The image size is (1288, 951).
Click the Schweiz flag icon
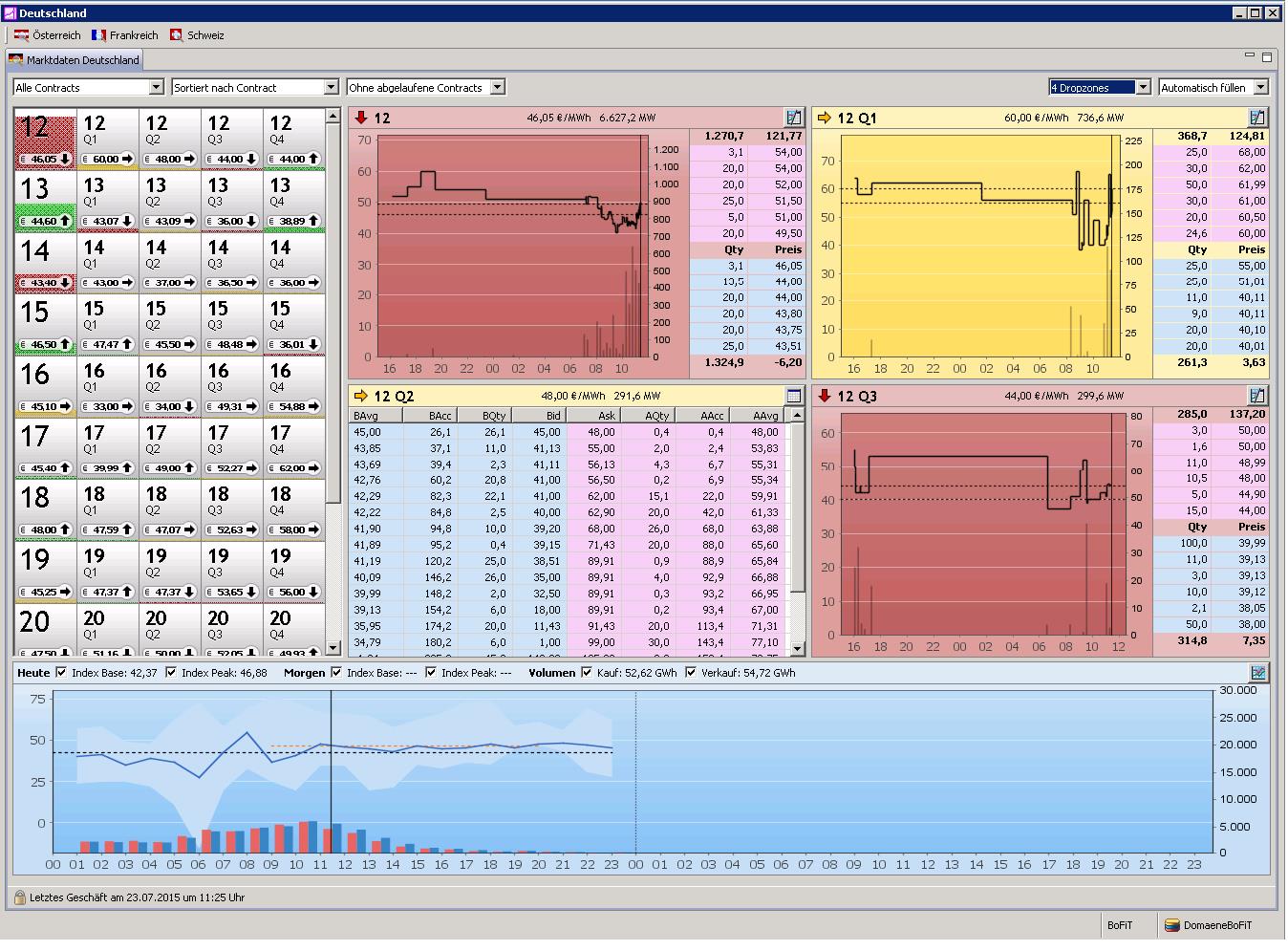(x=177, y=35)
